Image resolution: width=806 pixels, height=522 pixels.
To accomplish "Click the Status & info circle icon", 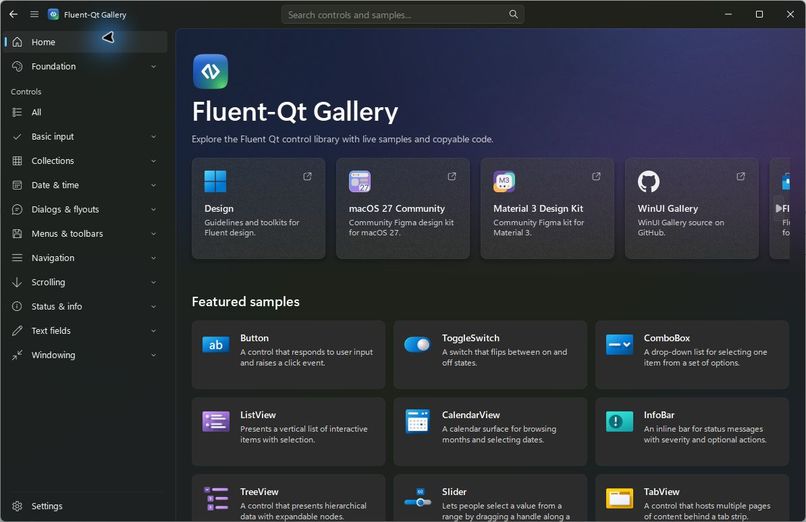I will tap(17, 306).
